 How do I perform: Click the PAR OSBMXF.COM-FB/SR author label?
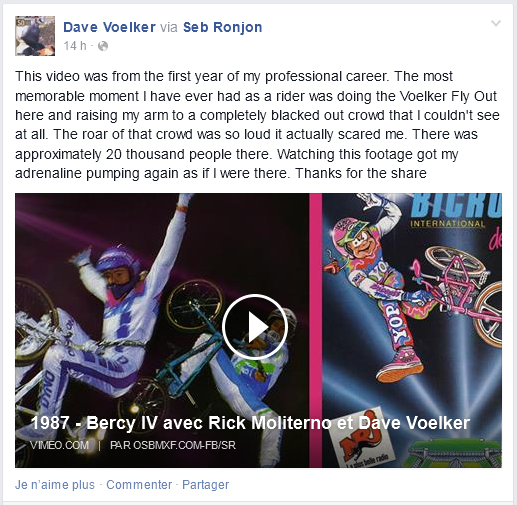pos(173,445)
